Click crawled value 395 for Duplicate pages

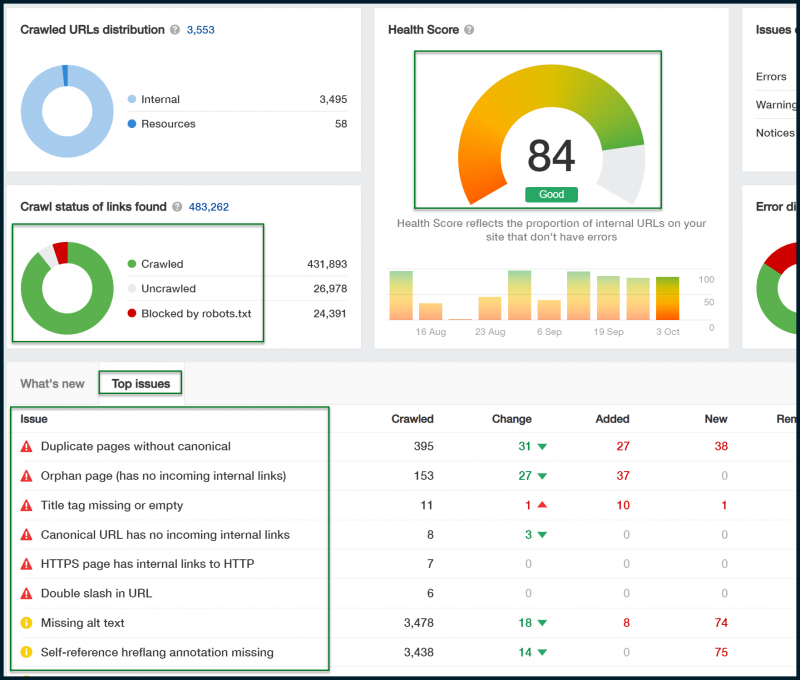pos(423,446)
